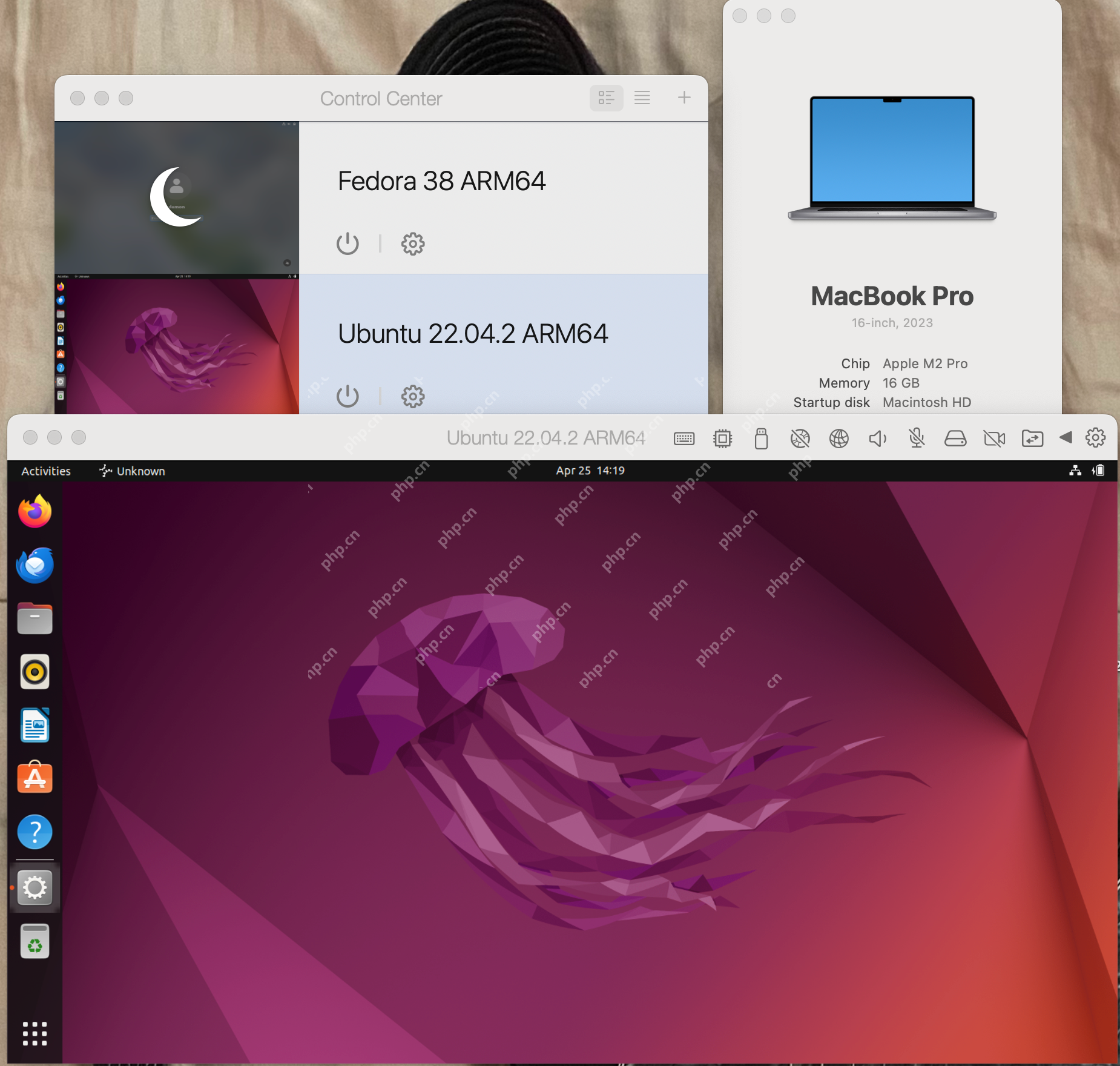This screenshot has height=1066, width=1120.
Task: Collapse the VM toolbar with the triangle arrow
Action: pyautogui.click(x=1066, y=438)
